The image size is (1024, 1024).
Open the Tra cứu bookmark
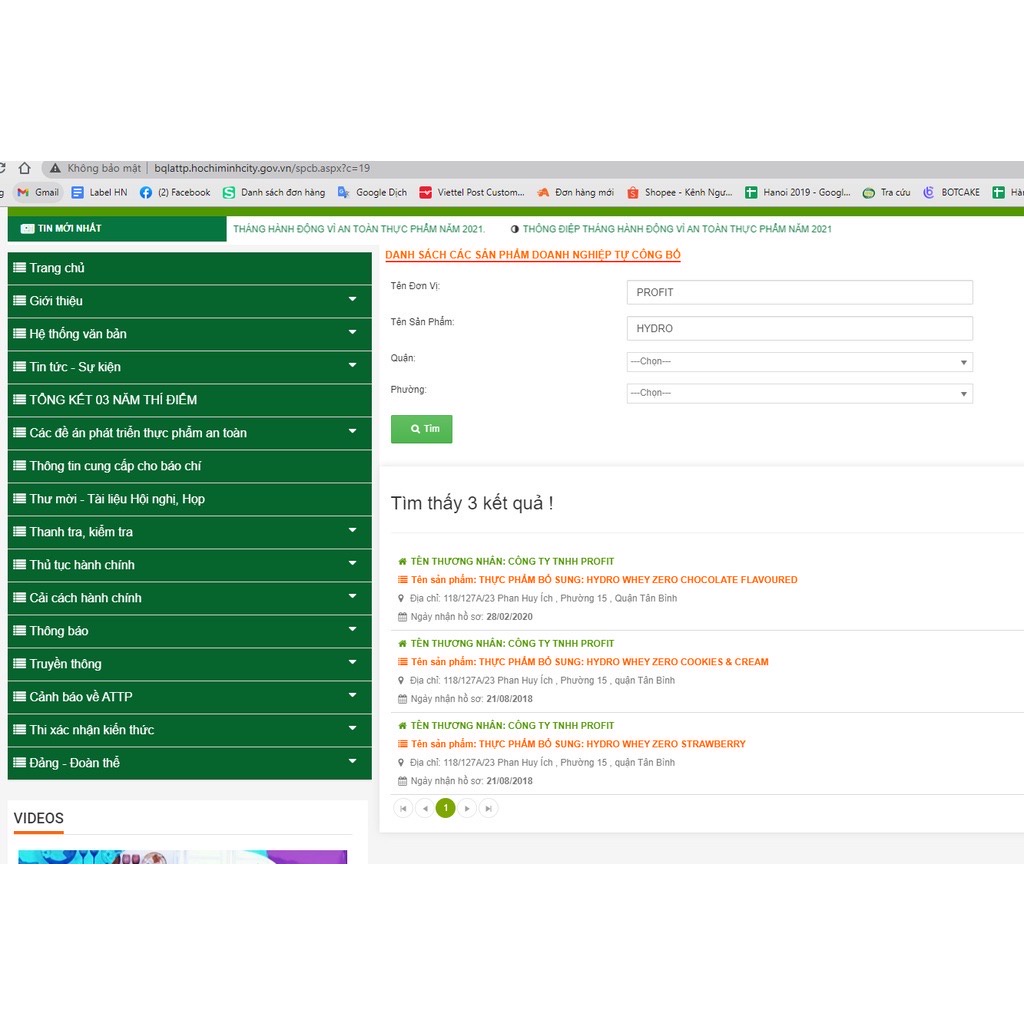click(x=886, y=193)
